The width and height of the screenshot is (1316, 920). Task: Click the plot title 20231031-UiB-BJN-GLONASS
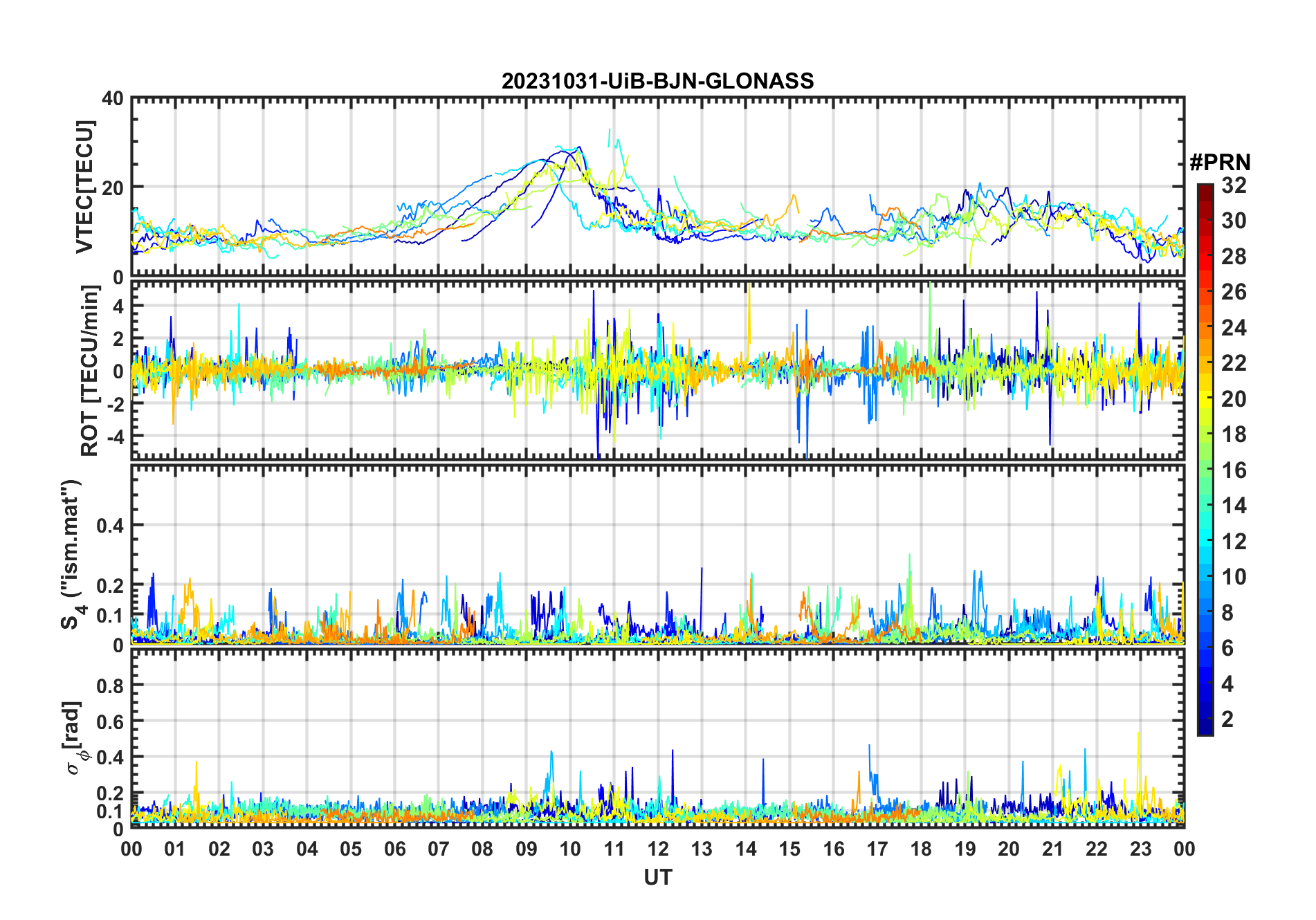tap(657, 82)
